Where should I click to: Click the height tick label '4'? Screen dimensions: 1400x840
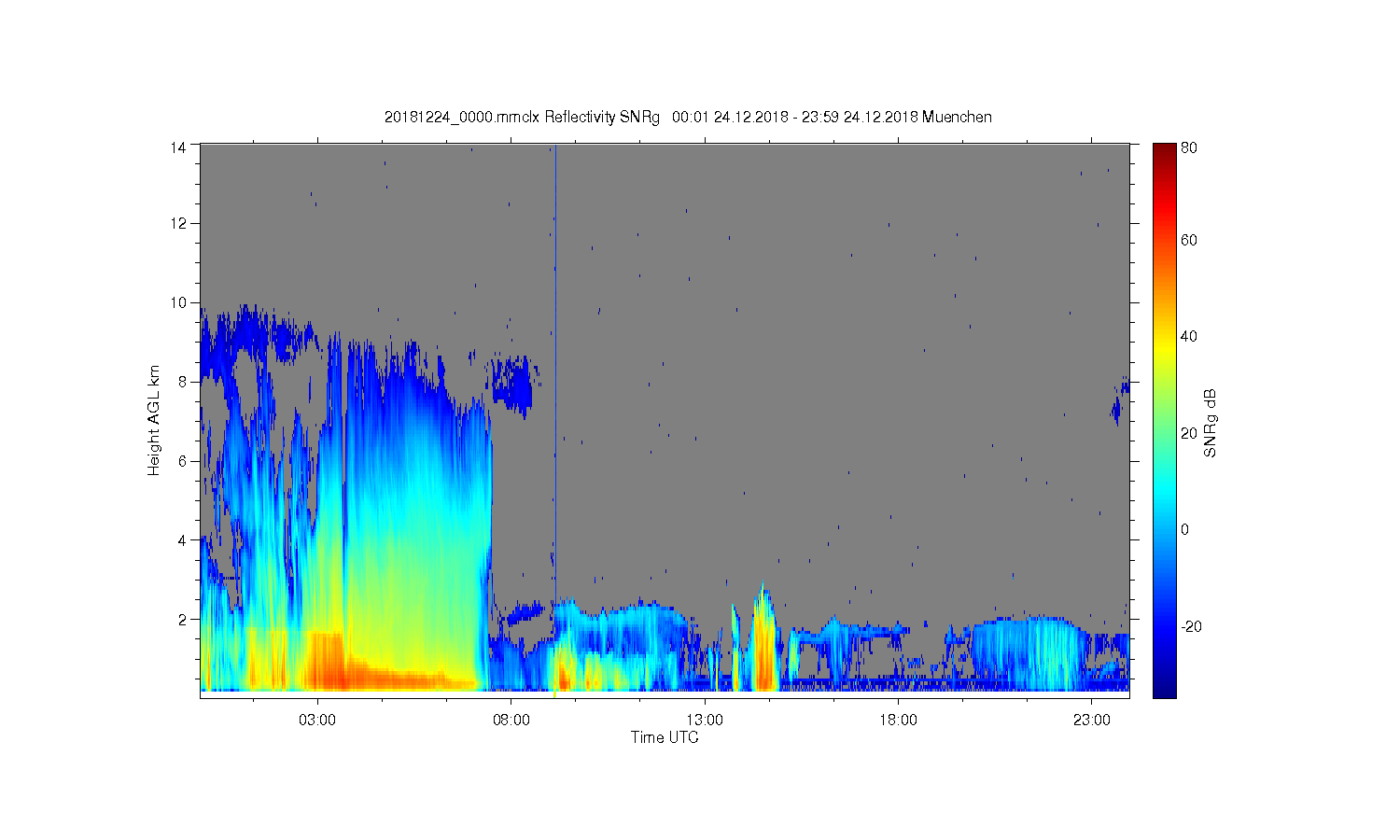pos(182,539)
